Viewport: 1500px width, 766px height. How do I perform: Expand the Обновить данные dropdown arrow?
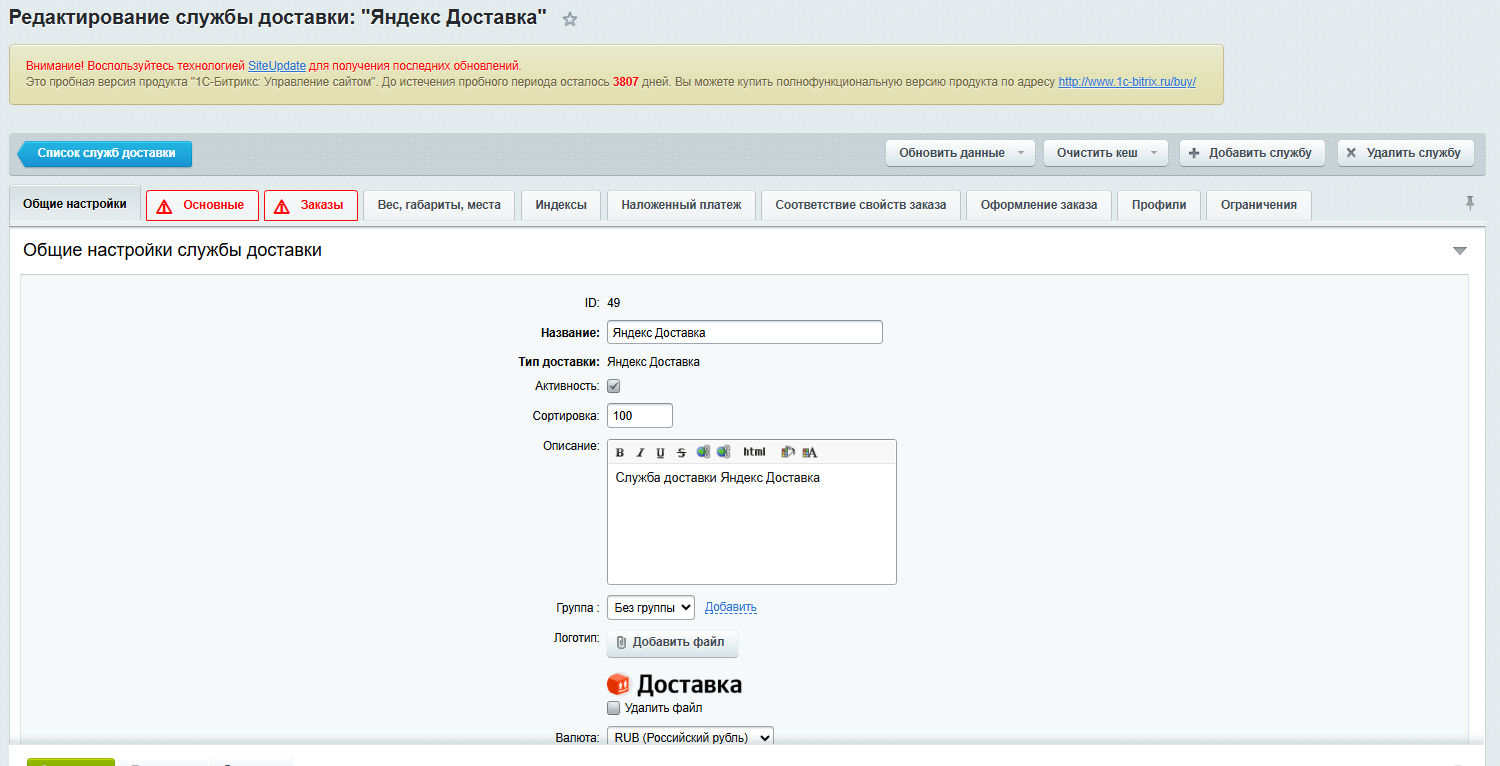1020,153
